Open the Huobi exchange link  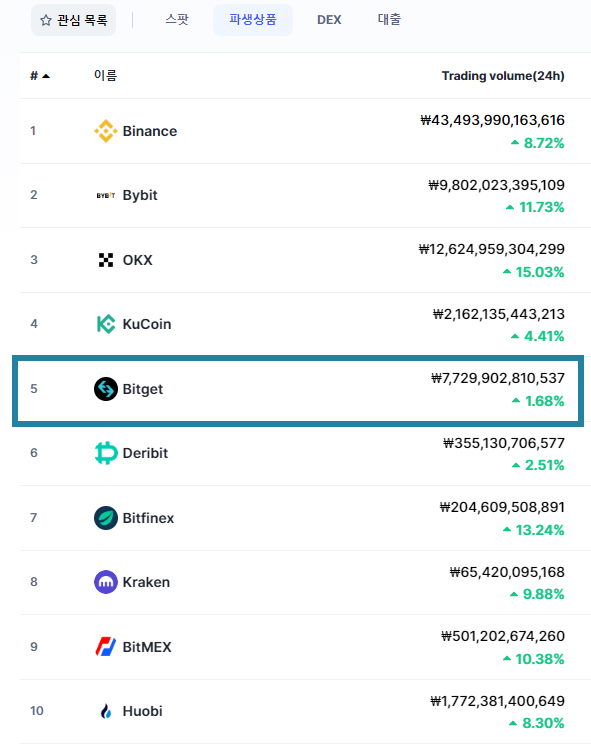(x=142, y=711)
